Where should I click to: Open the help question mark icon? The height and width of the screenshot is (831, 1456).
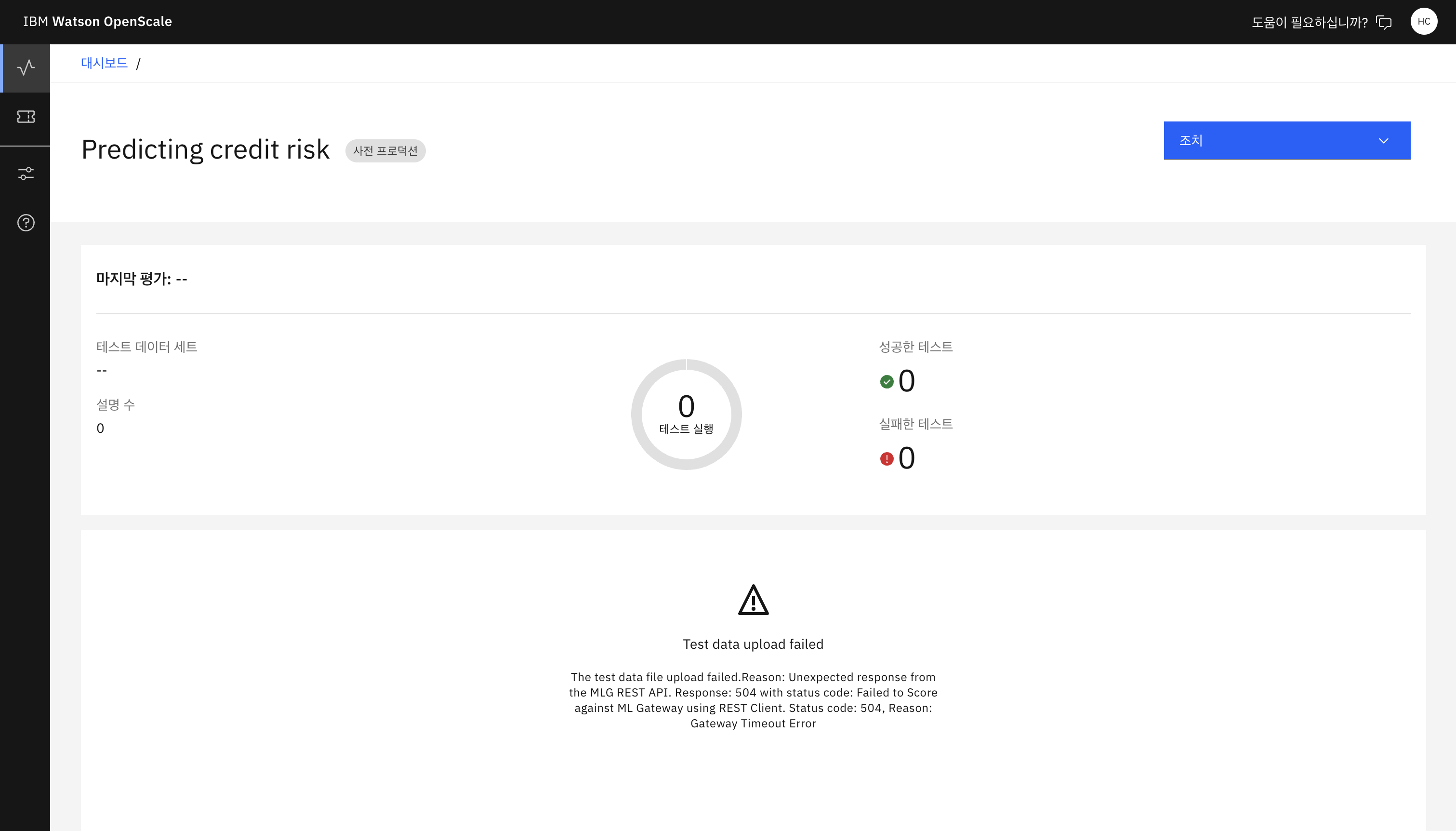click(26, 223)
